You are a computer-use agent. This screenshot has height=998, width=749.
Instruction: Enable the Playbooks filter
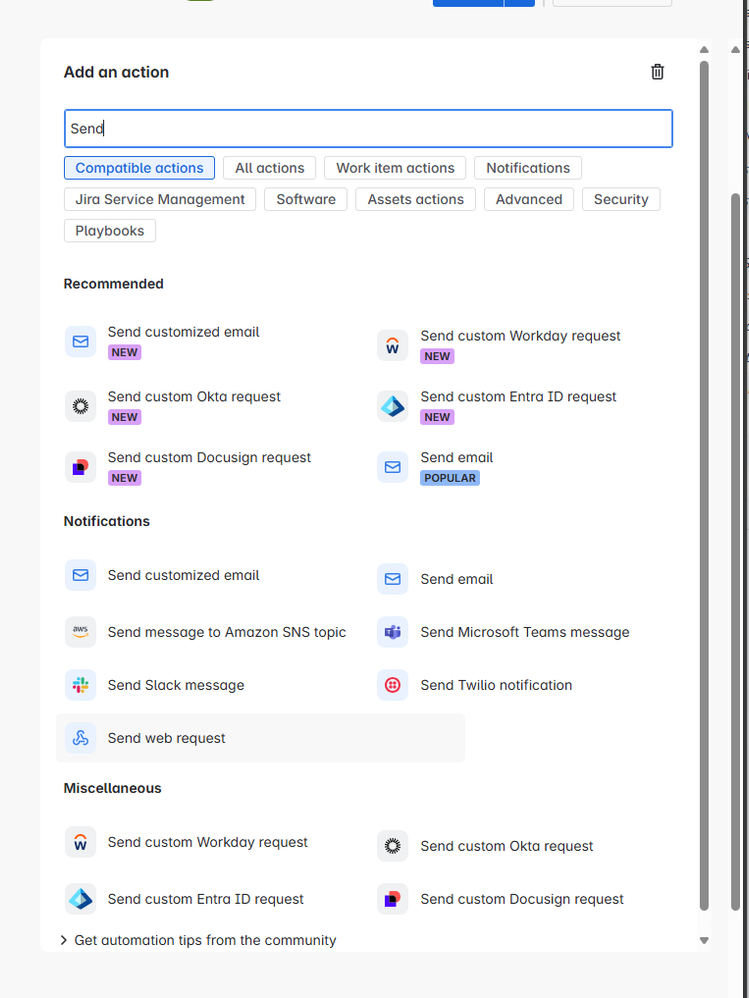(x=109, y=230)
